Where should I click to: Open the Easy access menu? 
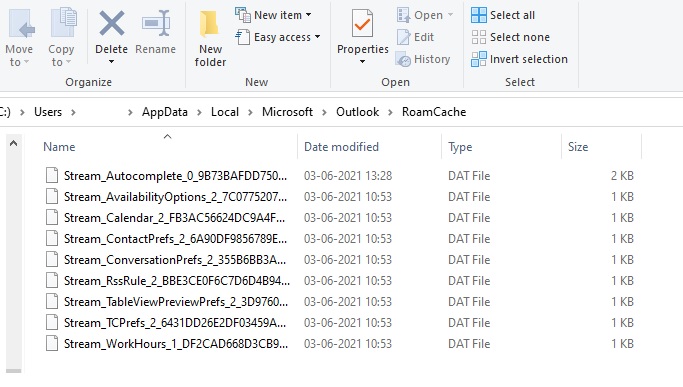pyautogui.click(x=278, y=37)
